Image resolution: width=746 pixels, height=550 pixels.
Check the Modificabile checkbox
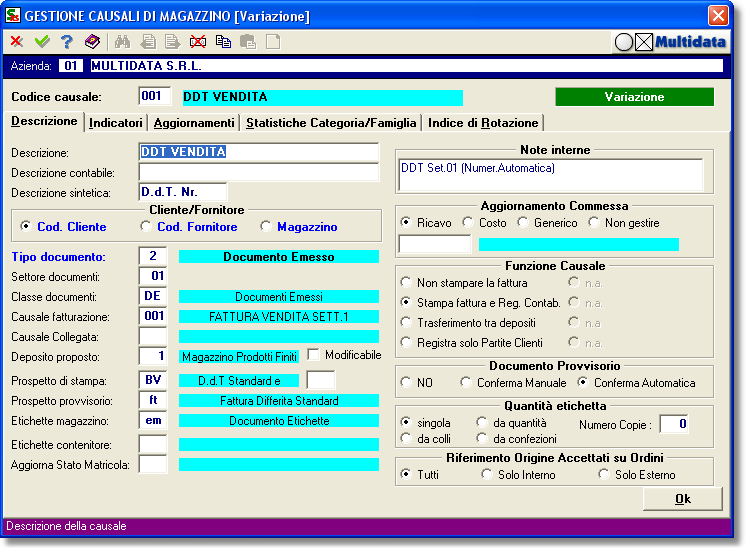pyautogui.click(x=313, y=355)
